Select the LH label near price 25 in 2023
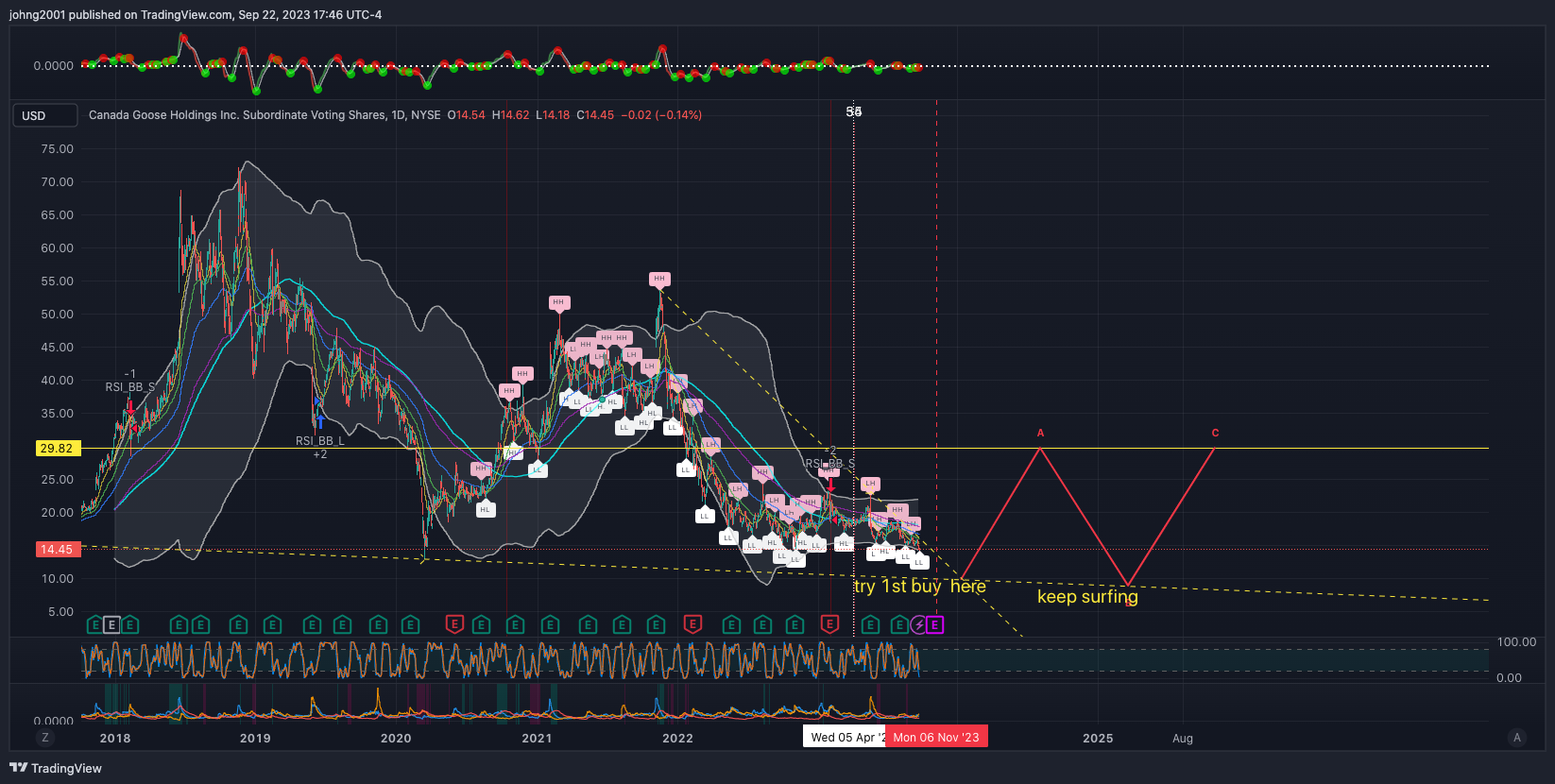This screenshot has width=1555, height=784. (x=870, y=485)
